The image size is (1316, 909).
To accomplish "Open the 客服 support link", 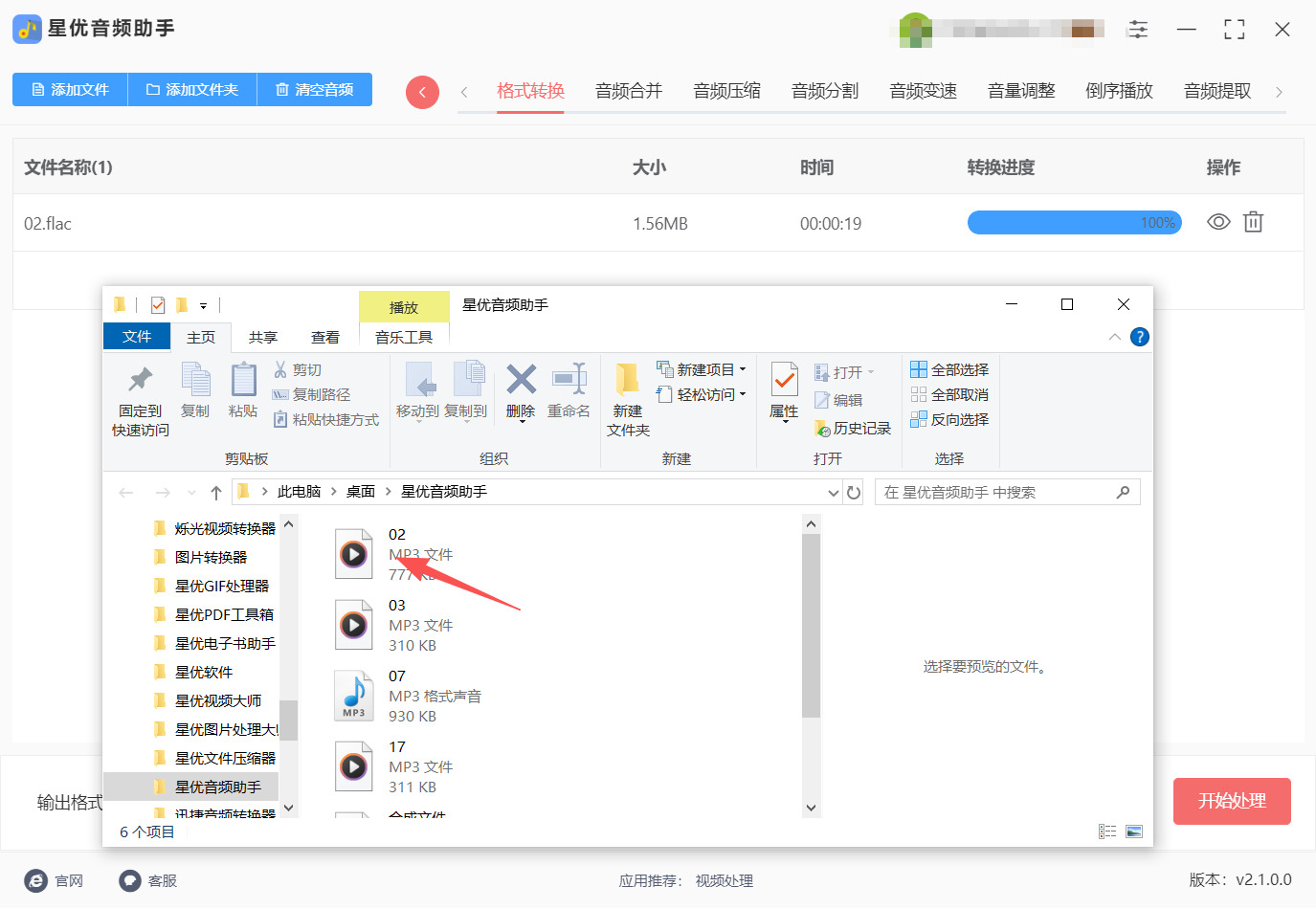I will pyautogui.click(x=148, y=881).
